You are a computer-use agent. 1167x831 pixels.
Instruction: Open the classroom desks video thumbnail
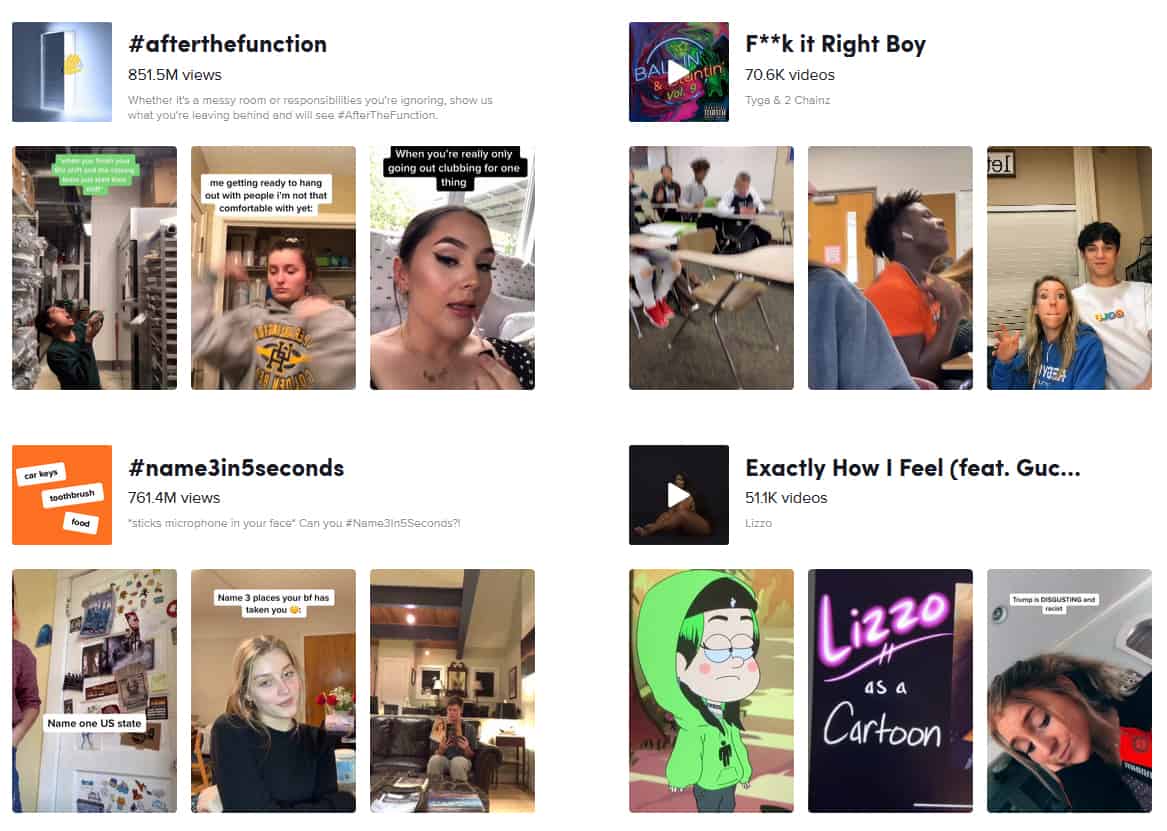(x=711, y=268)
